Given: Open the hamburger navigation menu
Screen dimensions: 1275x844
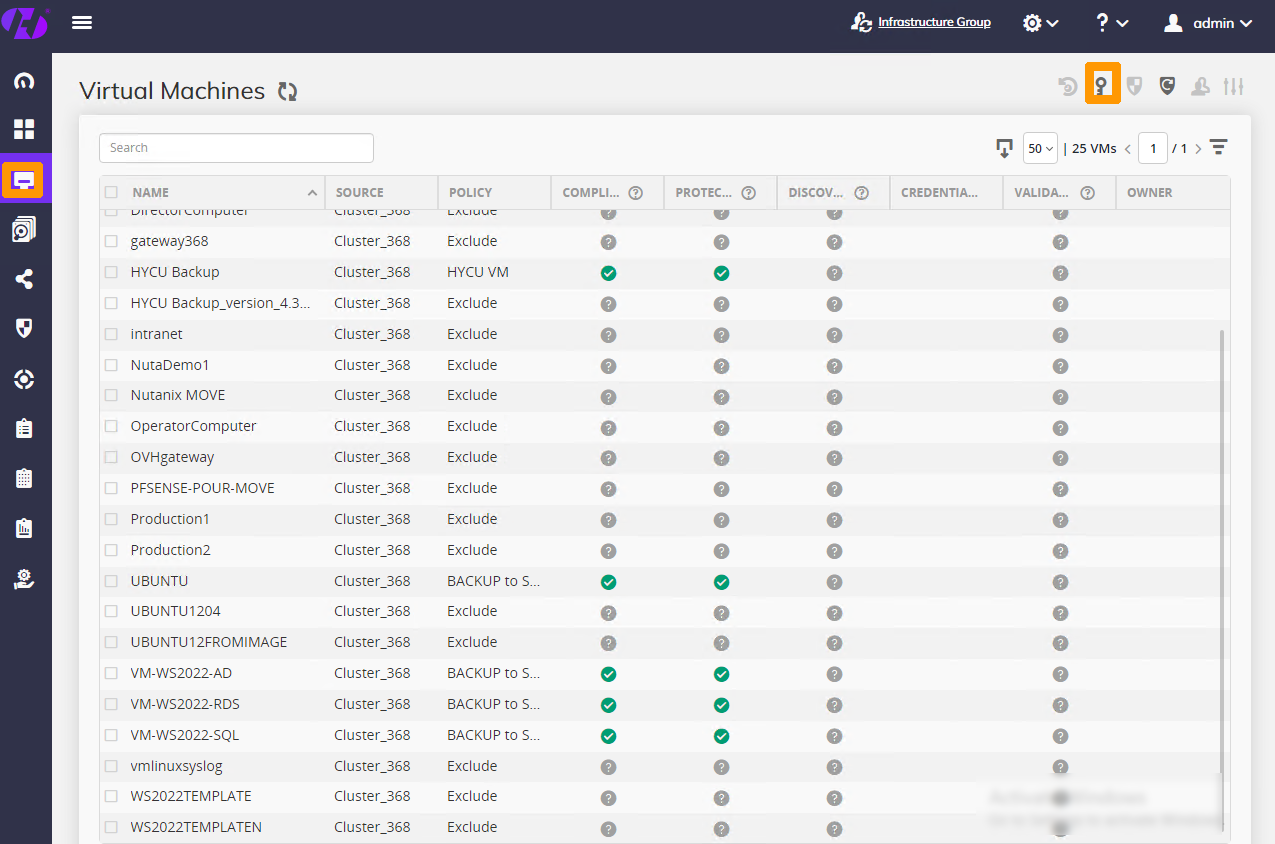Looking at the screenshot, I should pos(82,22).
